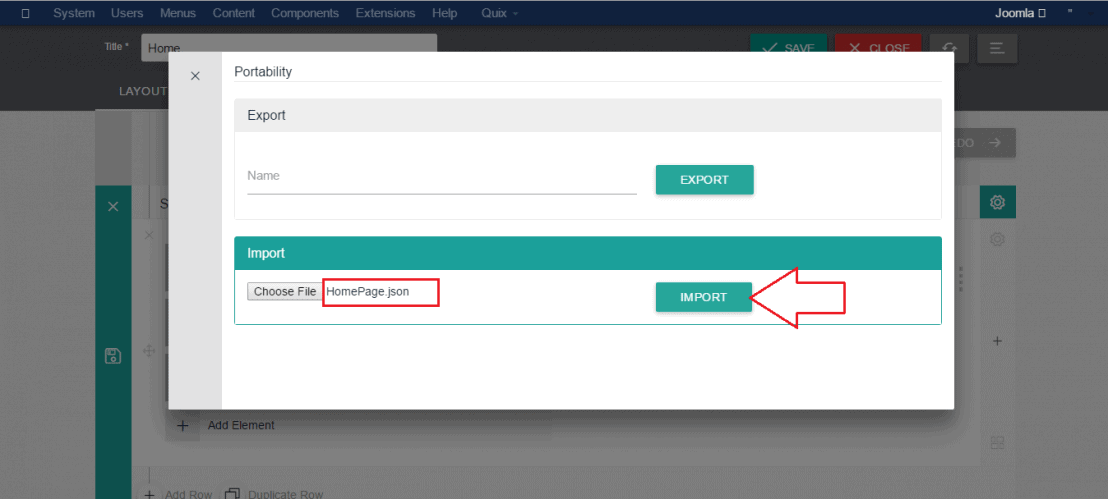Expand the Import panel header

click(x=587, y=254)
